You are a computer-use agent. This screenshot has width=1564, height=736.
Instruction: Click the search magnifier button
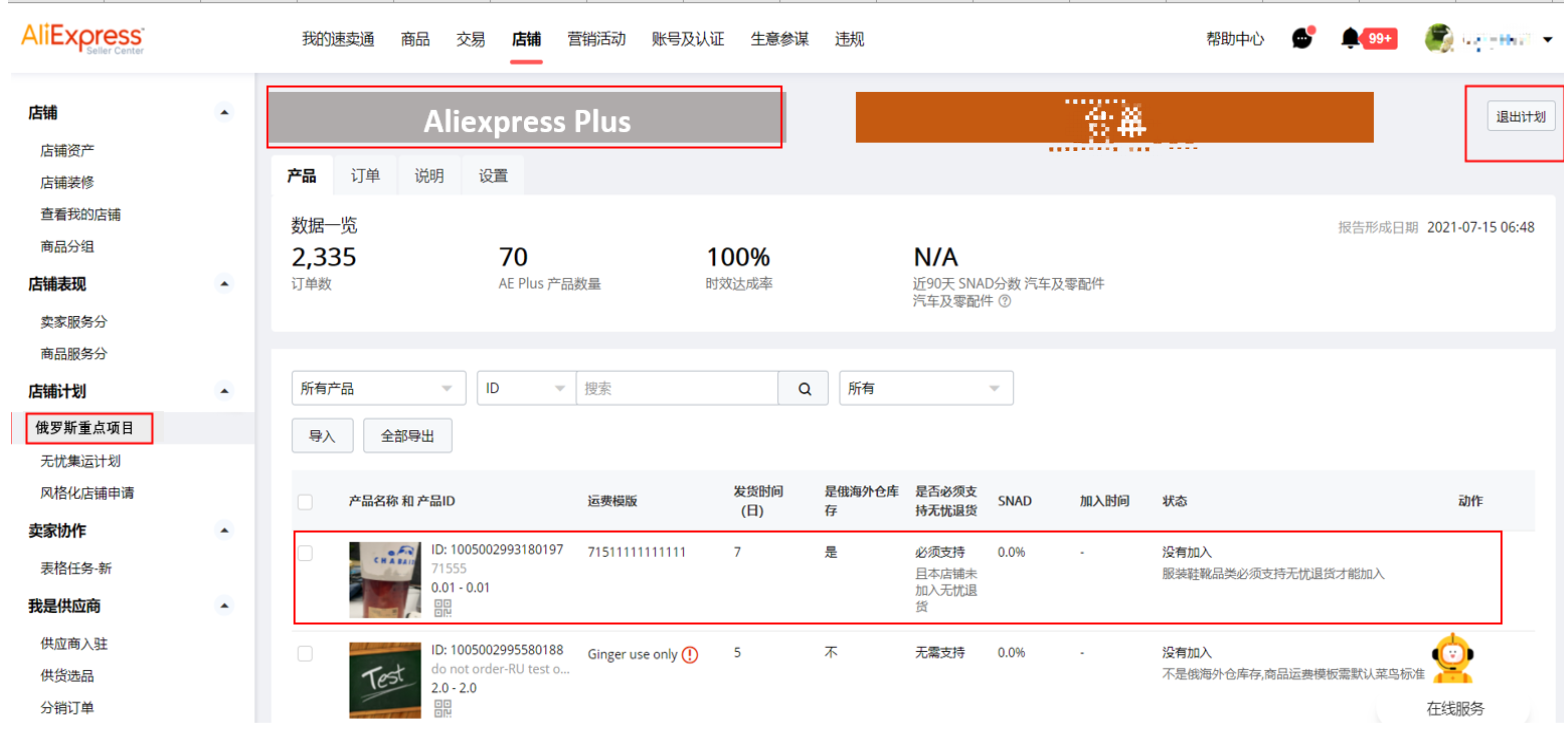tap(805, 388)
